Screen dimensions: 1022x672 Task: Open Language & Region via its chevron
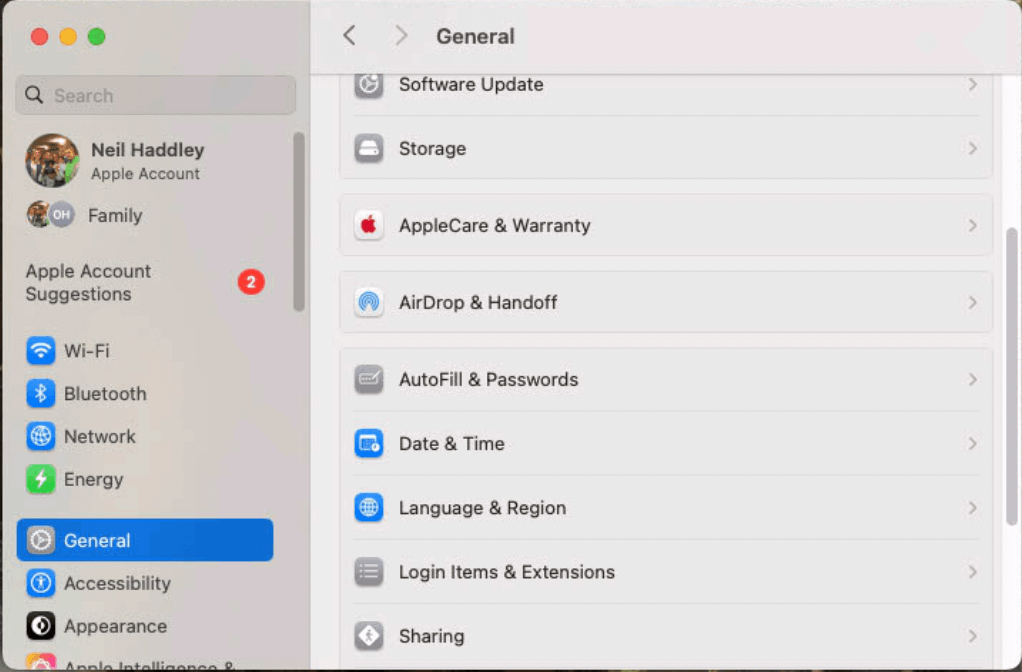[972, 508]
